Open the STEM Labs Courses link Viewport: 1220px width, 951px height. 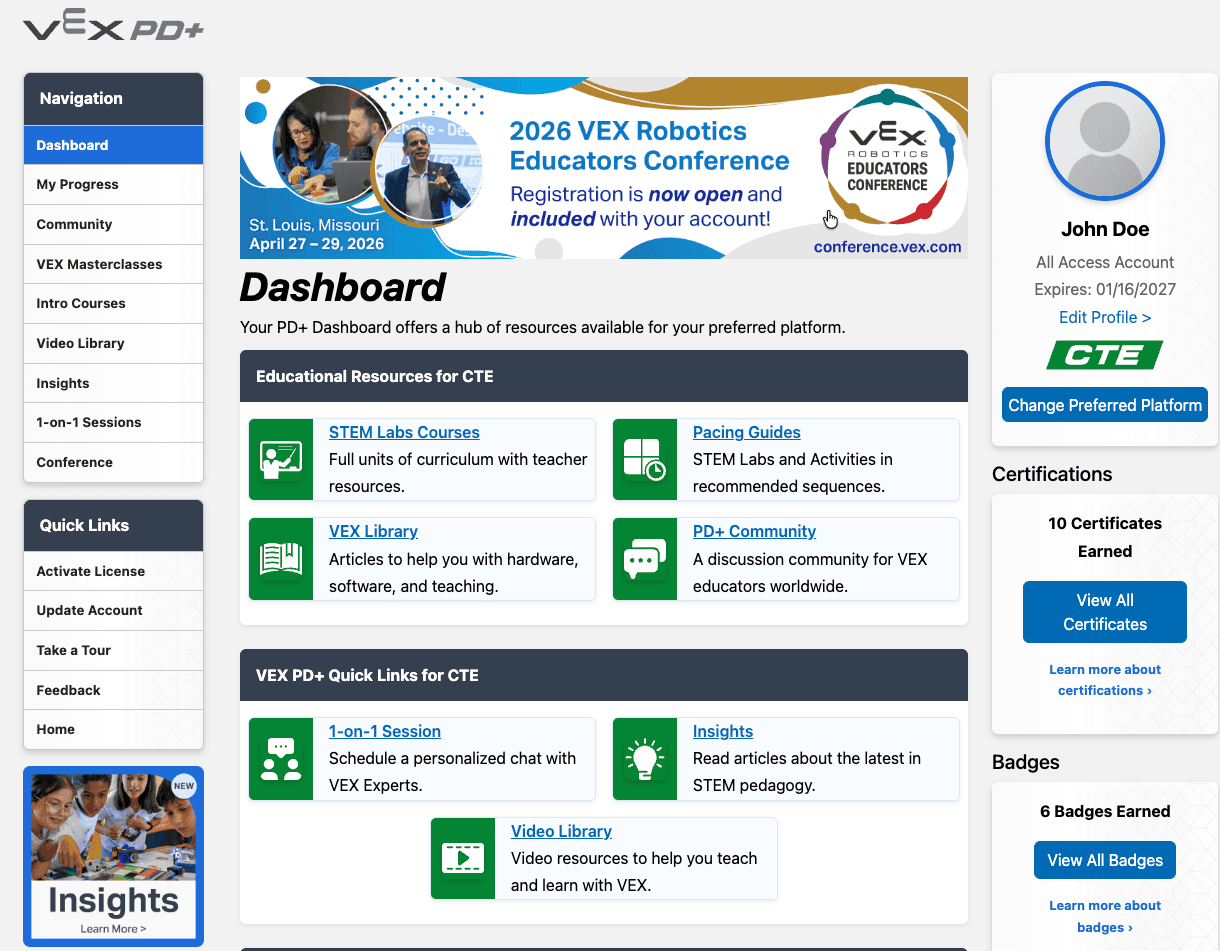(404, 432)
